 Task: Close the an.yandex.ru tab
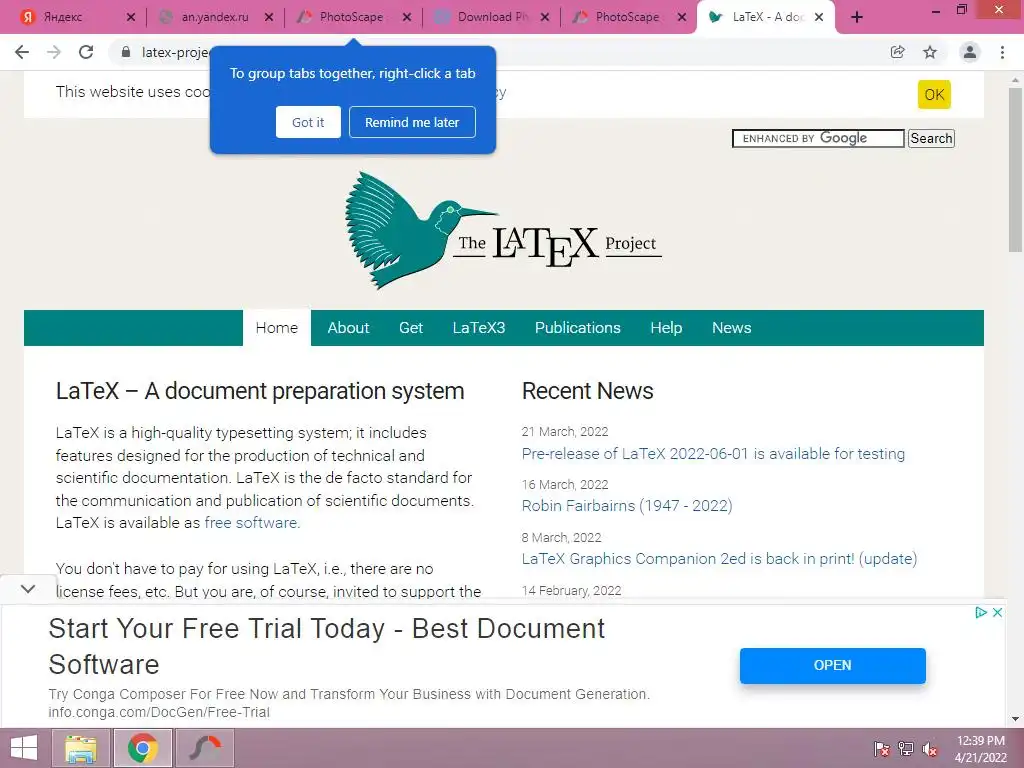tap(269, 18)
